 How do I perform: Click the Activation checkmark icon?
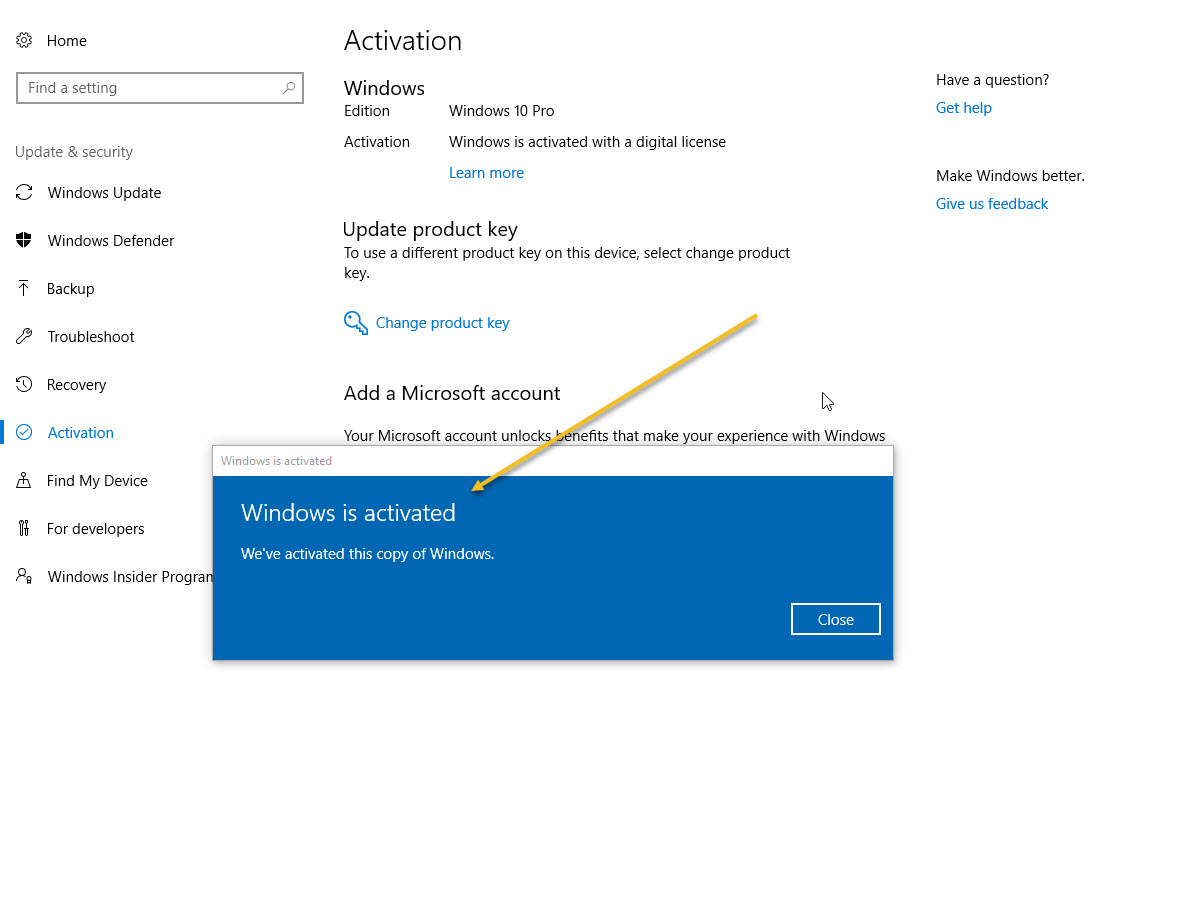24,432
